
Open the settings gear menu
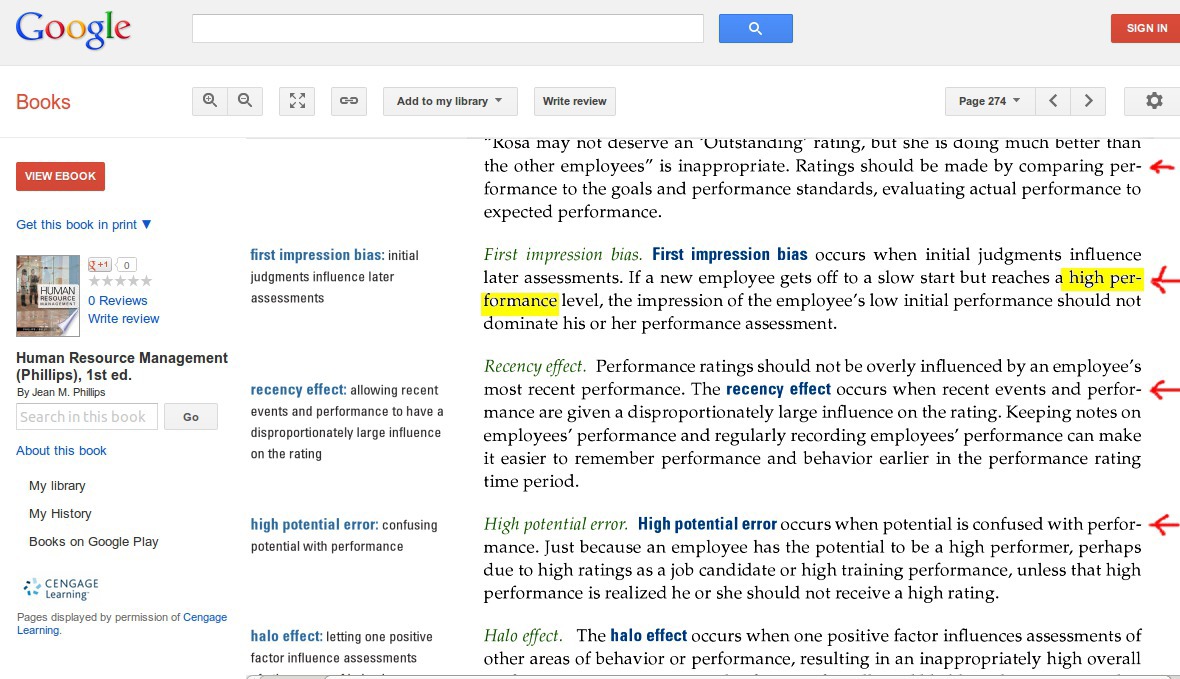pyautogui.click(x=1154, y=101)
